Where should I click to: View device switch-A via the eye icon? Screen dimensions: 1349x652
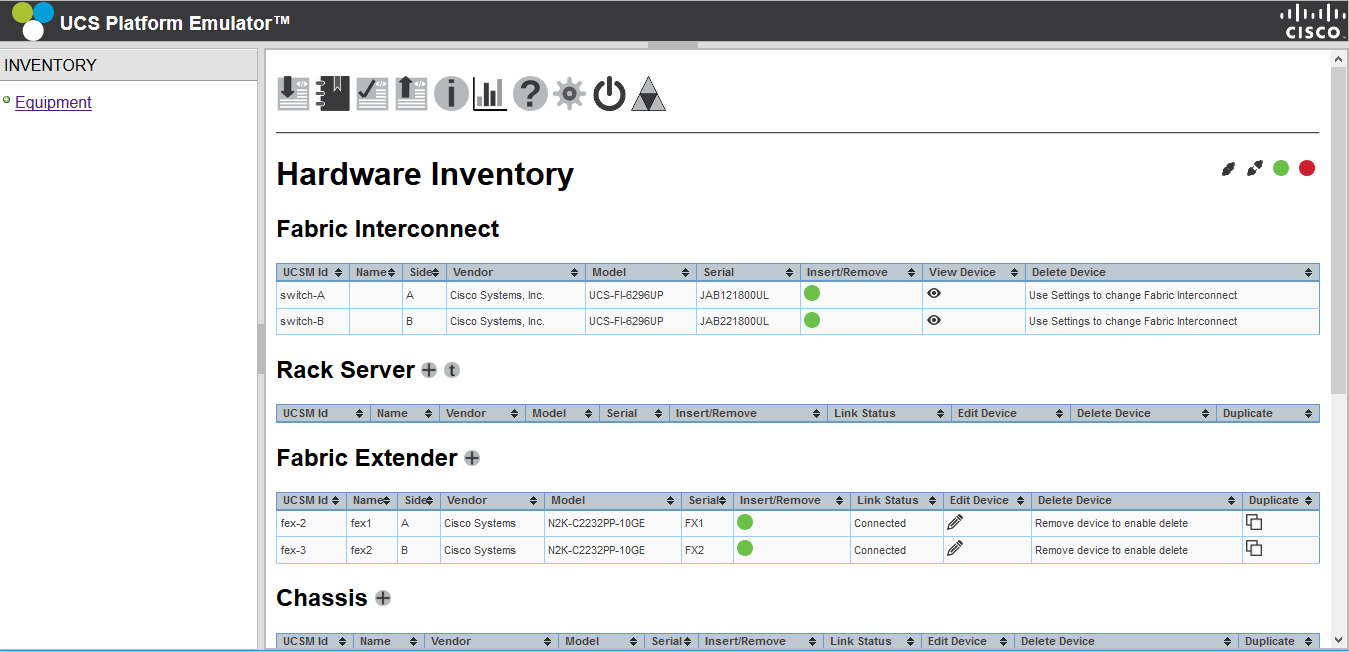point(934,294)
